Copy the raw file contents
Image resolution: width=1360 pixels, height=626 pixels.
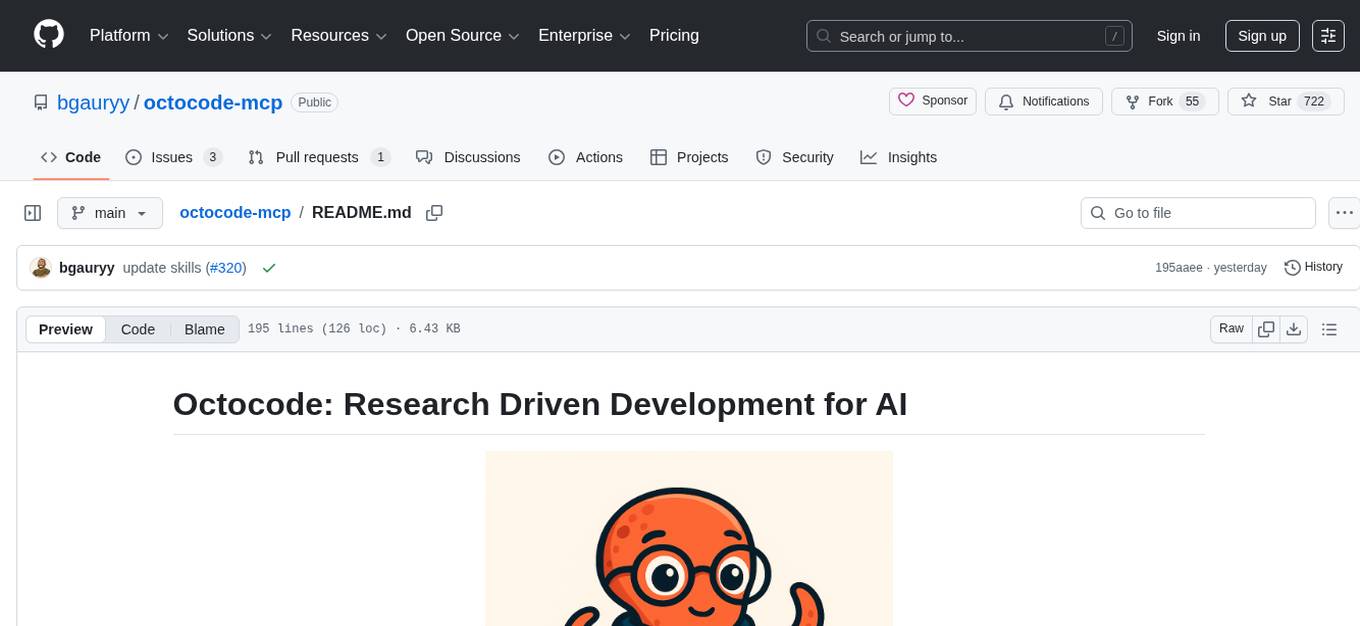coord(1265,328)
